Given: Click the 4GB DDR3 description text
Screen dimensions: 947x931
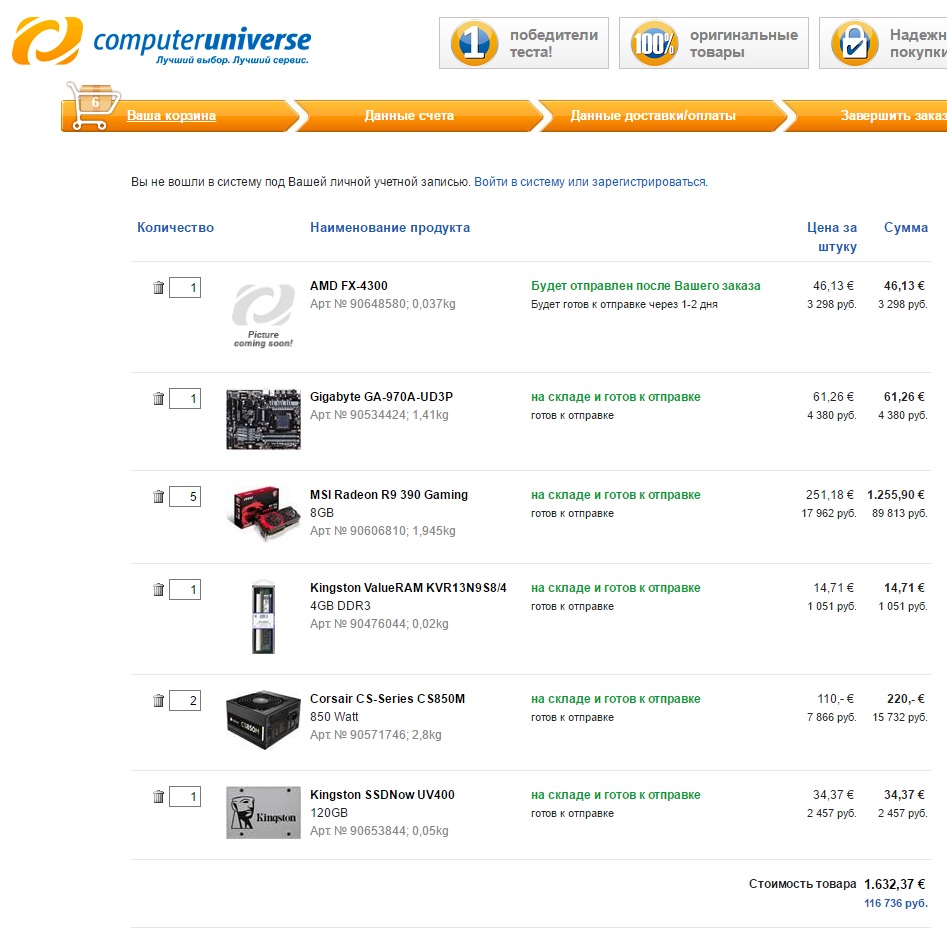Looking at the screenshot, I should [x=340, y=606].
